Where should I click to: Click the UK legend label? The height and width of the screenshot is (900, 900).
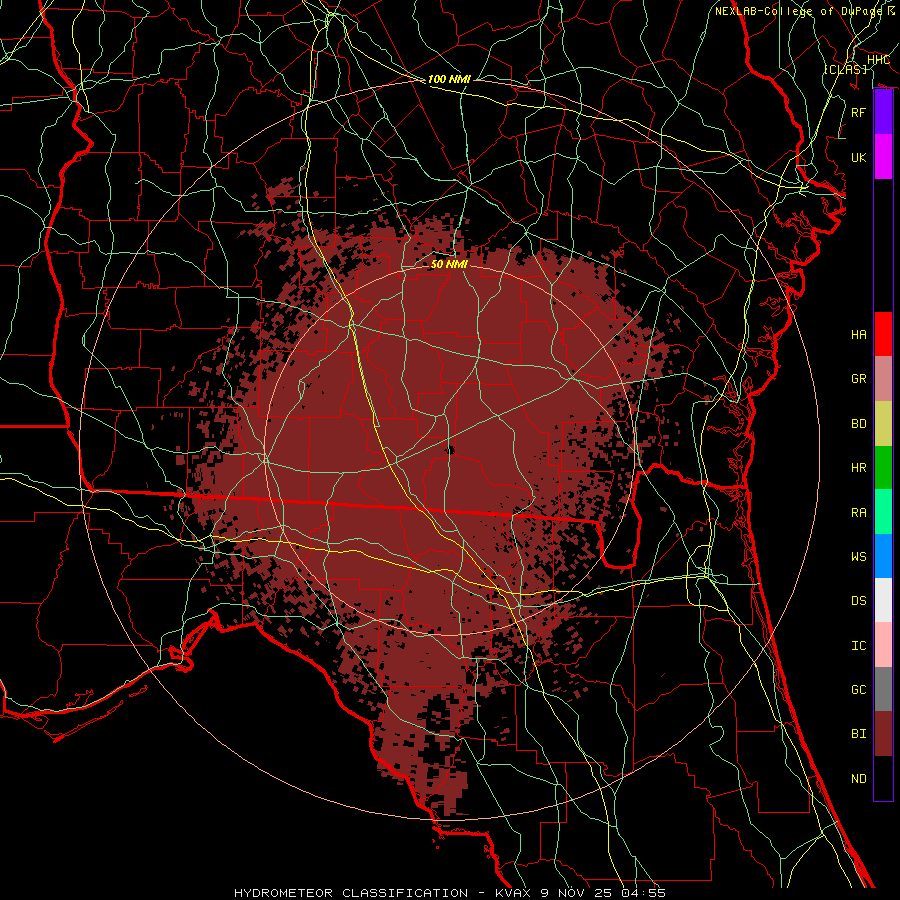[x=859, y=157]
